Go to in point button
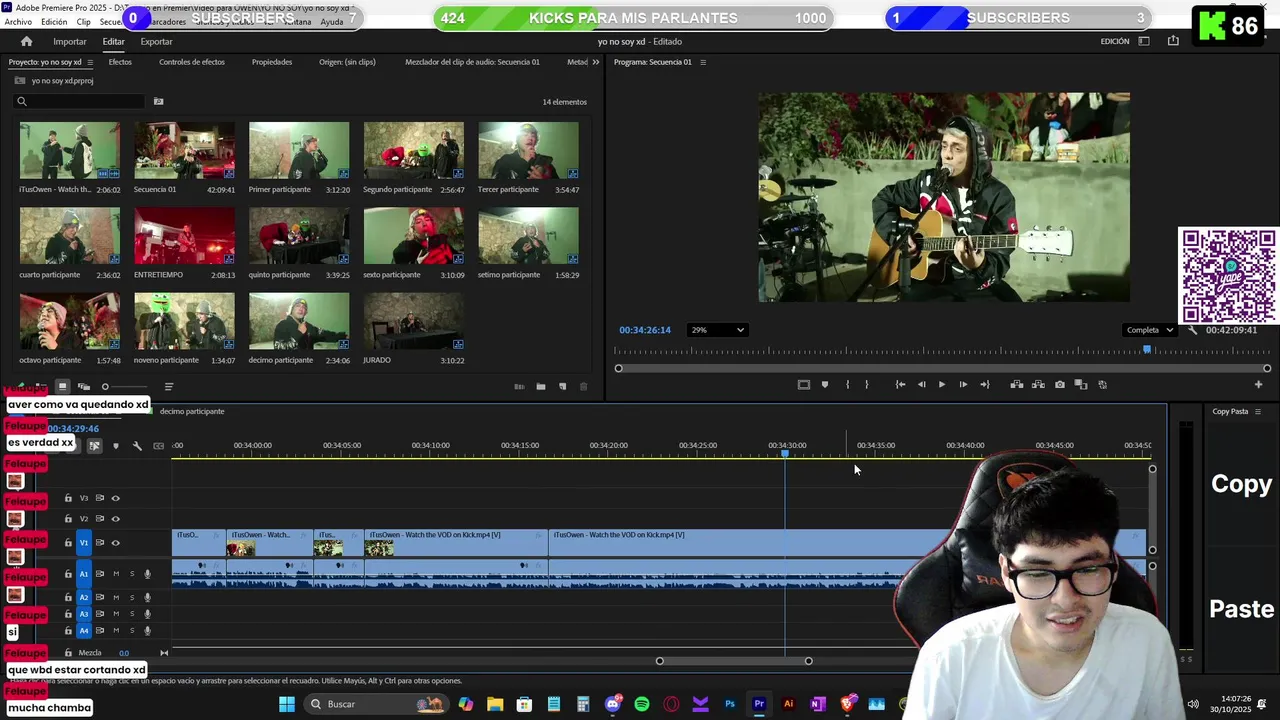The width and height of the screenshot is (1280, 720). pyautogui.click(x=900, y=384)
